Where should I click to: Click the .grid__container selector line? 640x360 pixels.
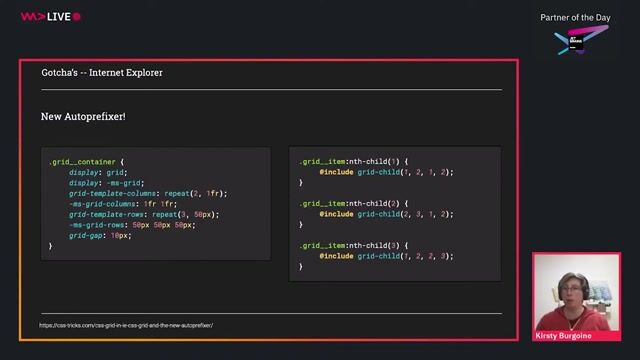[86, 162]
